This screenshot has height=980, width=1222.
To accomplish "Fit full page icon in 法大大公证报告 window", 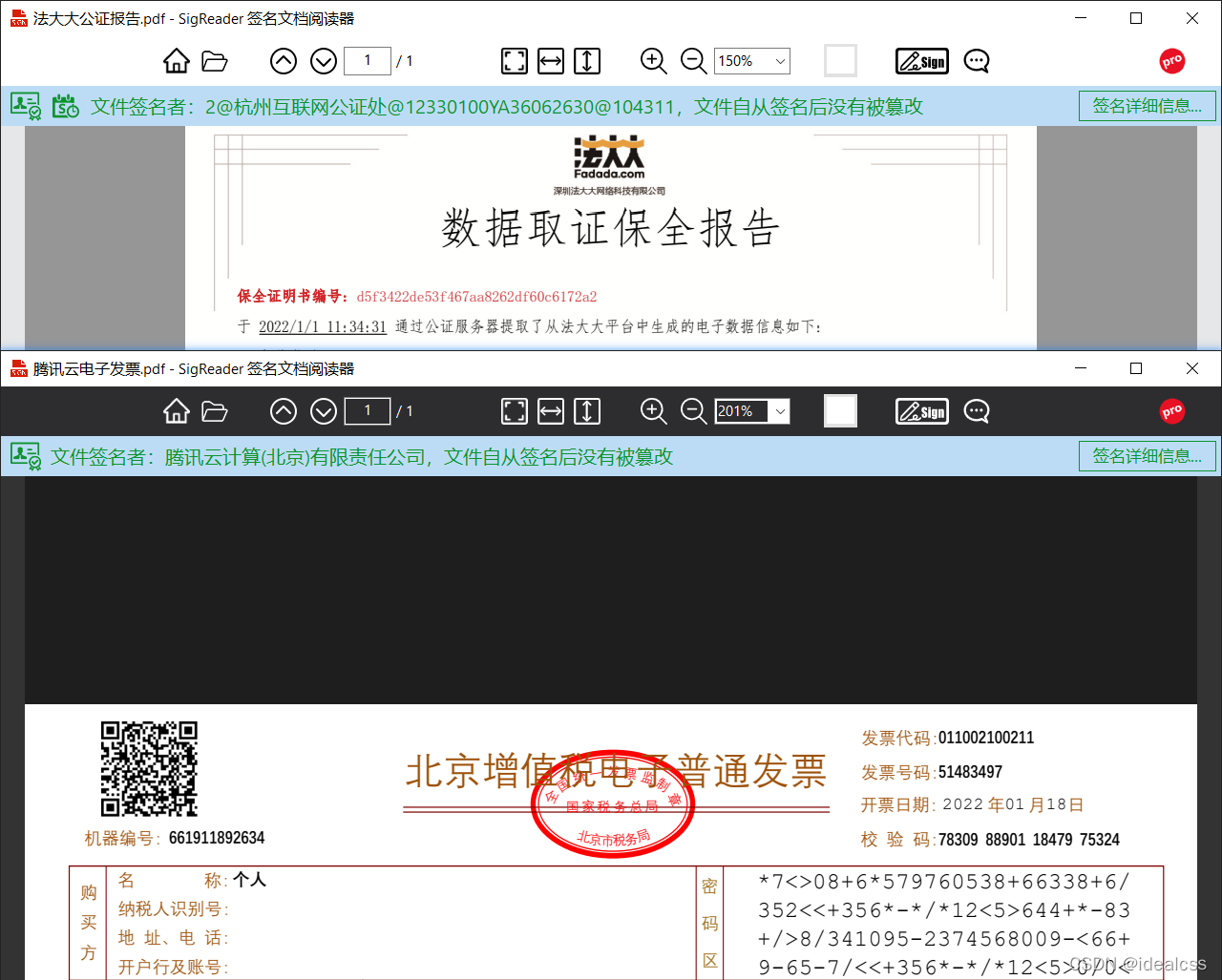I will pos(515,61).
